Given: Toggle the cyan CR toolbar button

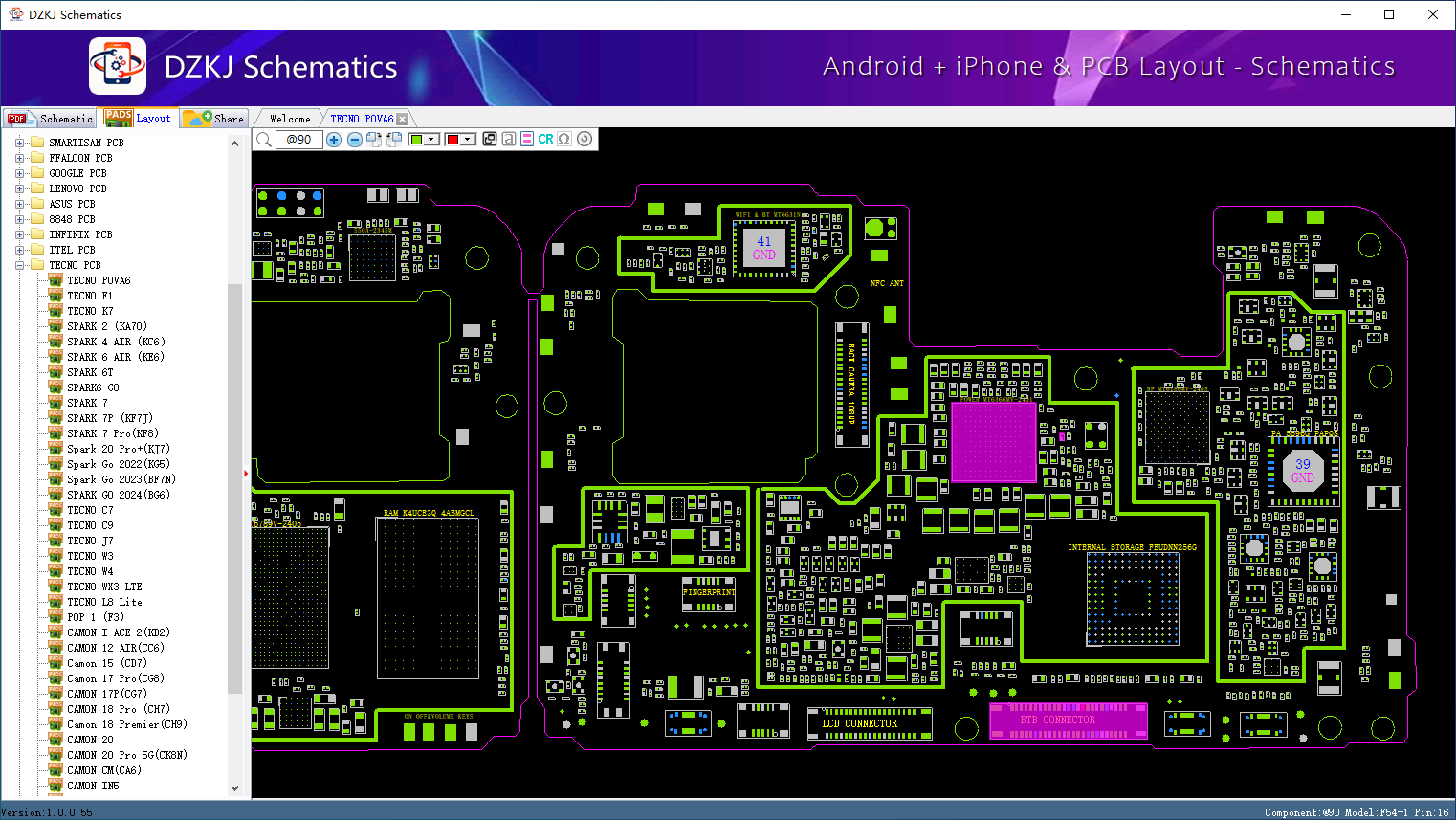Looking at the screenshot, I should click(x=545, y=139).
